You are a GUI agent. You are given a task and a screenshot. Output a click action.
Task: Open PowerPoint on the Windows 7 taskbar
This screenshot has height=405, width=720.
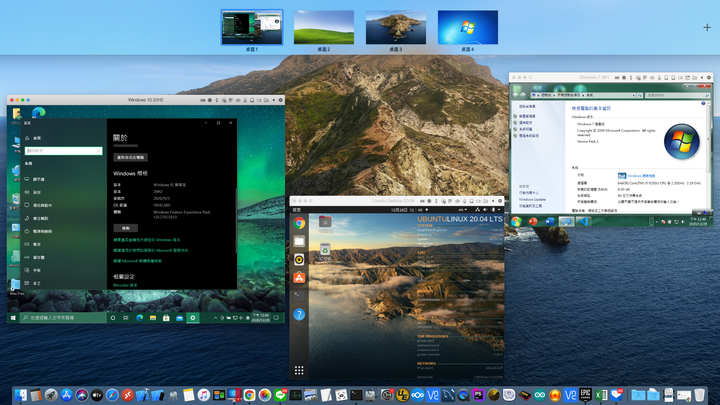coord(533,221)
